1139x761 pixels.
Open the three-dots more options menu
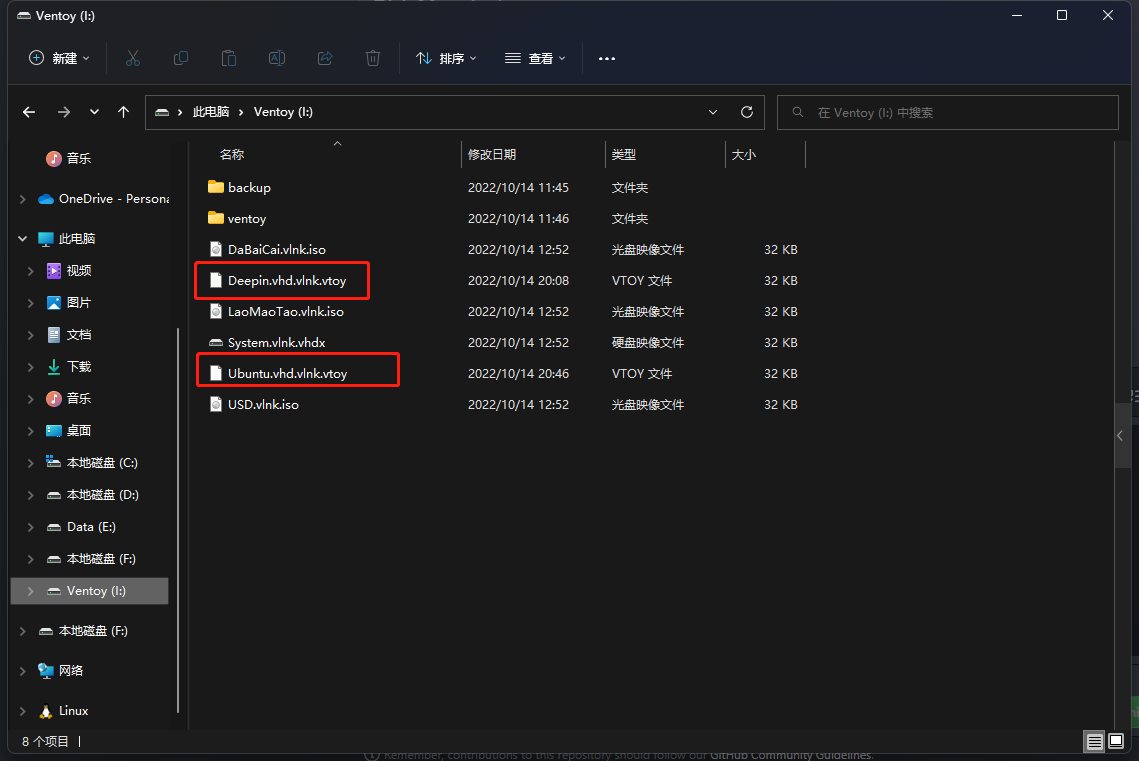point(607,58)
